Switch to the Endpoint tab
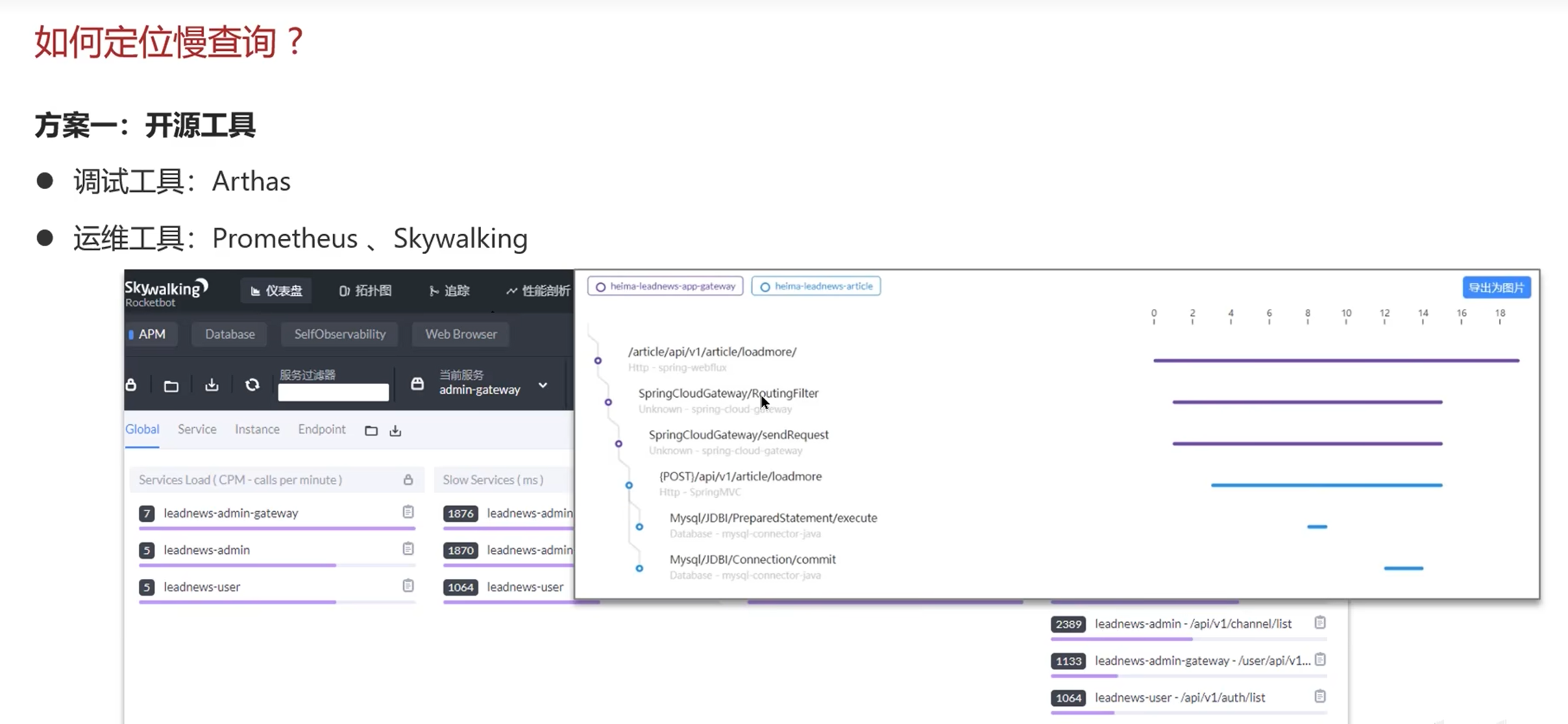Image resolution: width=1568 pixels, height=724 pixels. 321,429
